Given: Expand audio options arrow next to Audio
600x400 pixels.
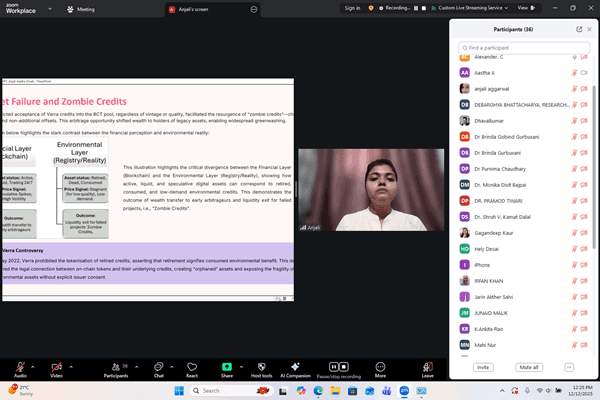Looking at the screenshot, I should click(x=33, y=367).
